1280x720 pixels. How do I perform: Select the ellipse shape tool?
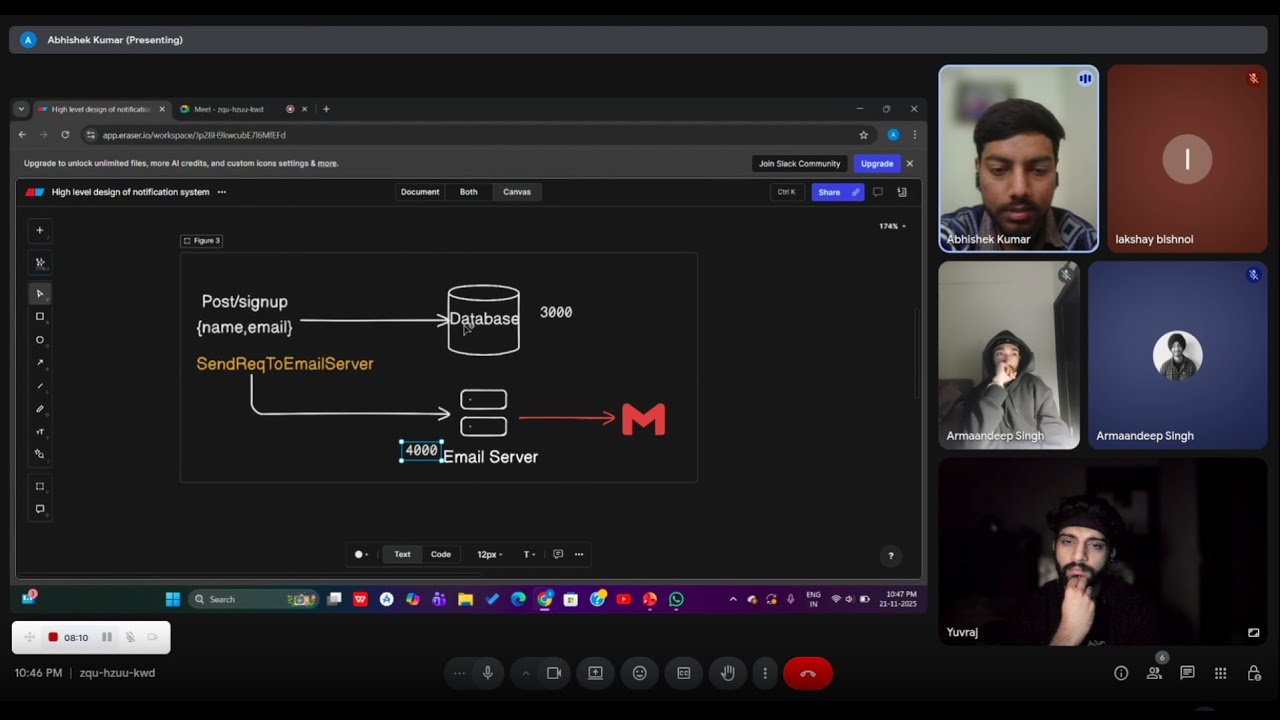click(x=40, y=340)
